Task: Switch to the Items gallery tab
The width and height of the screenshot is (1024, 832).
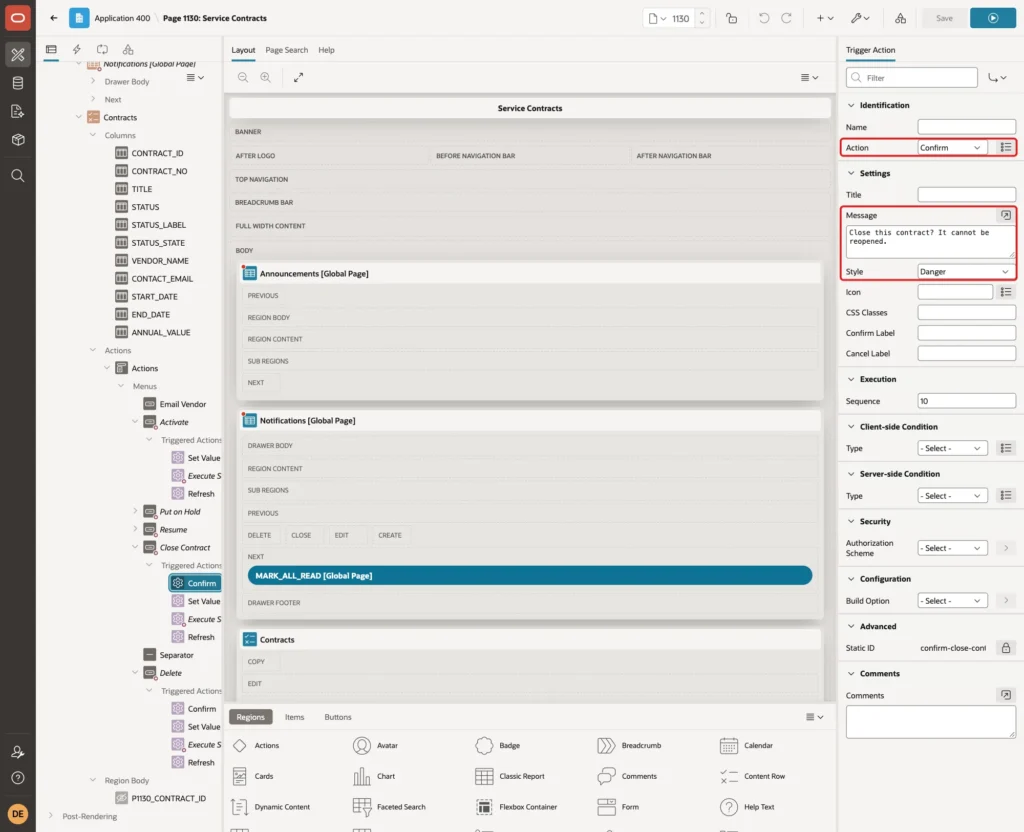Action: coord(295,717)
